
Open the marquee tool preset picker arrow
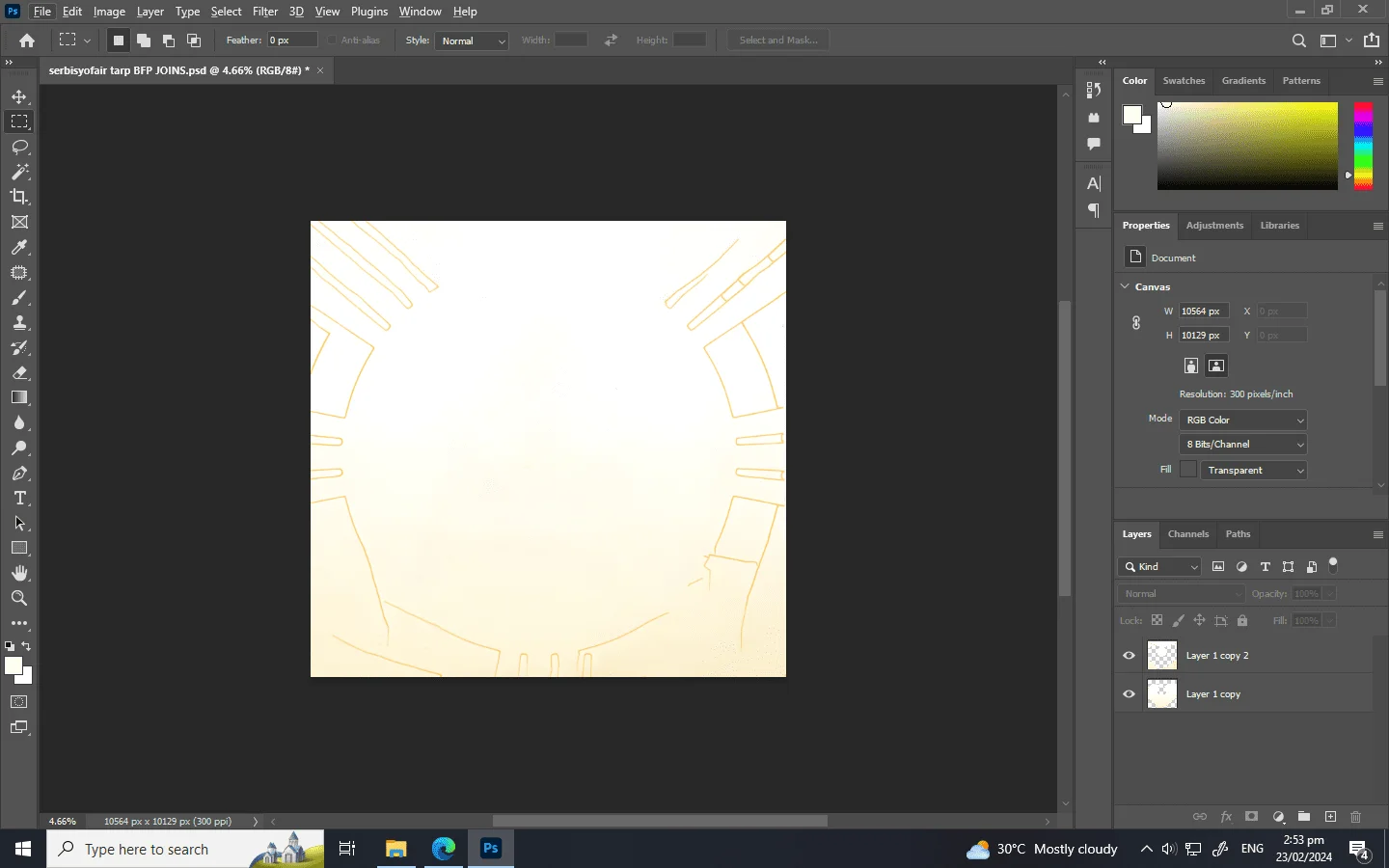coord(87,41)
